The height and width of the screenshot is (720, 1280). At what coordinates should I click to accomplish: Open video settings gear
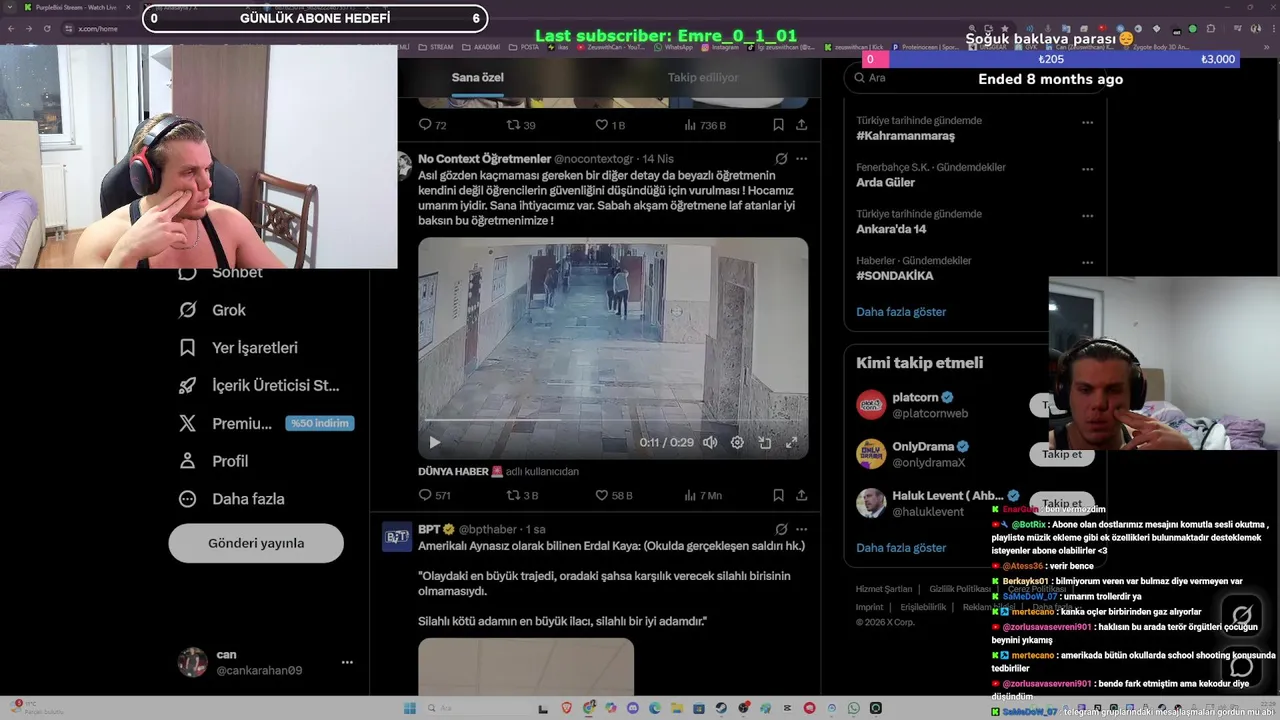[x=737, y=442]
